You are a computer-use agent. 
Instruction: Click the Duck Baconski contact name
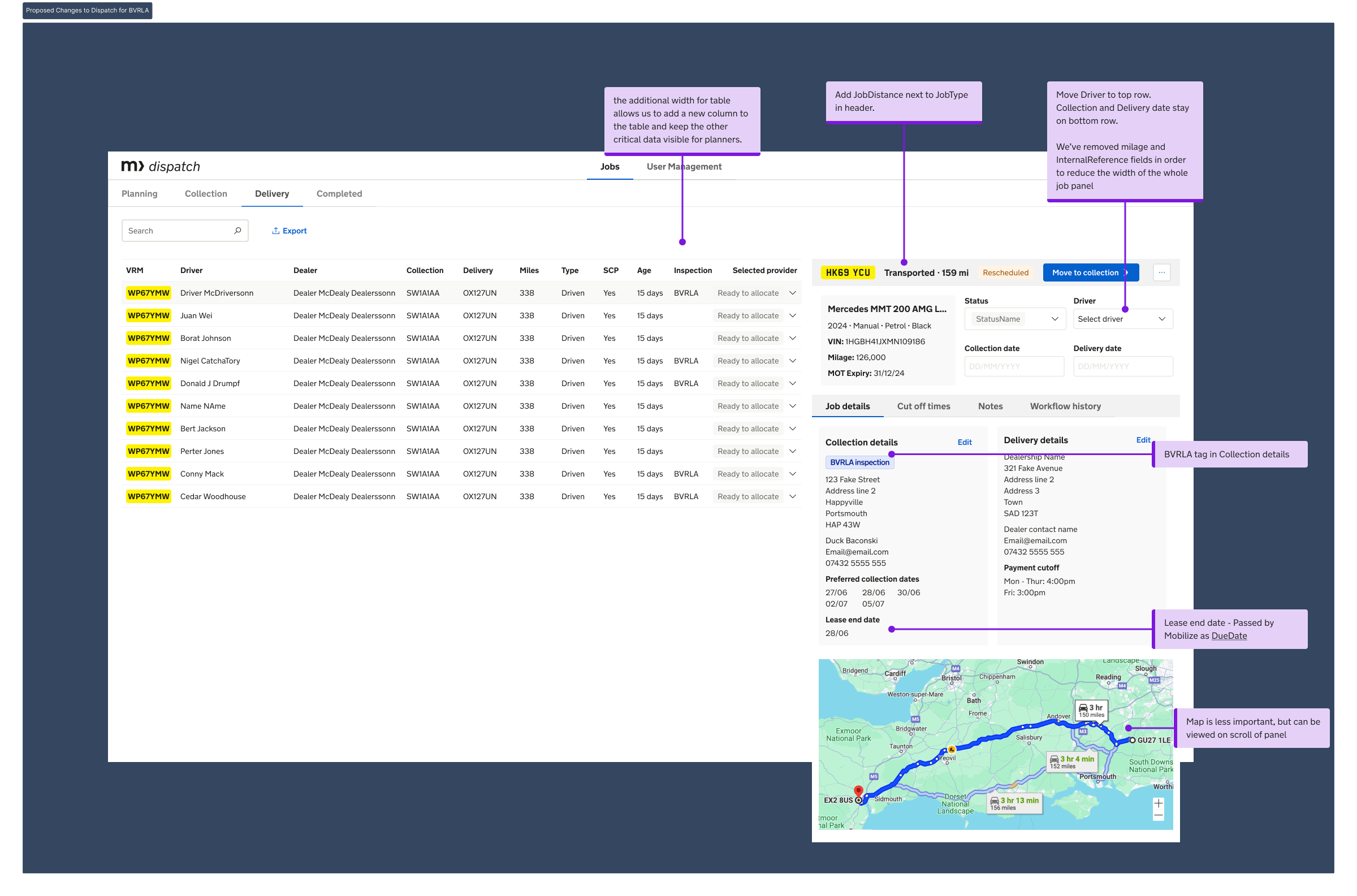tap(852, 540)
